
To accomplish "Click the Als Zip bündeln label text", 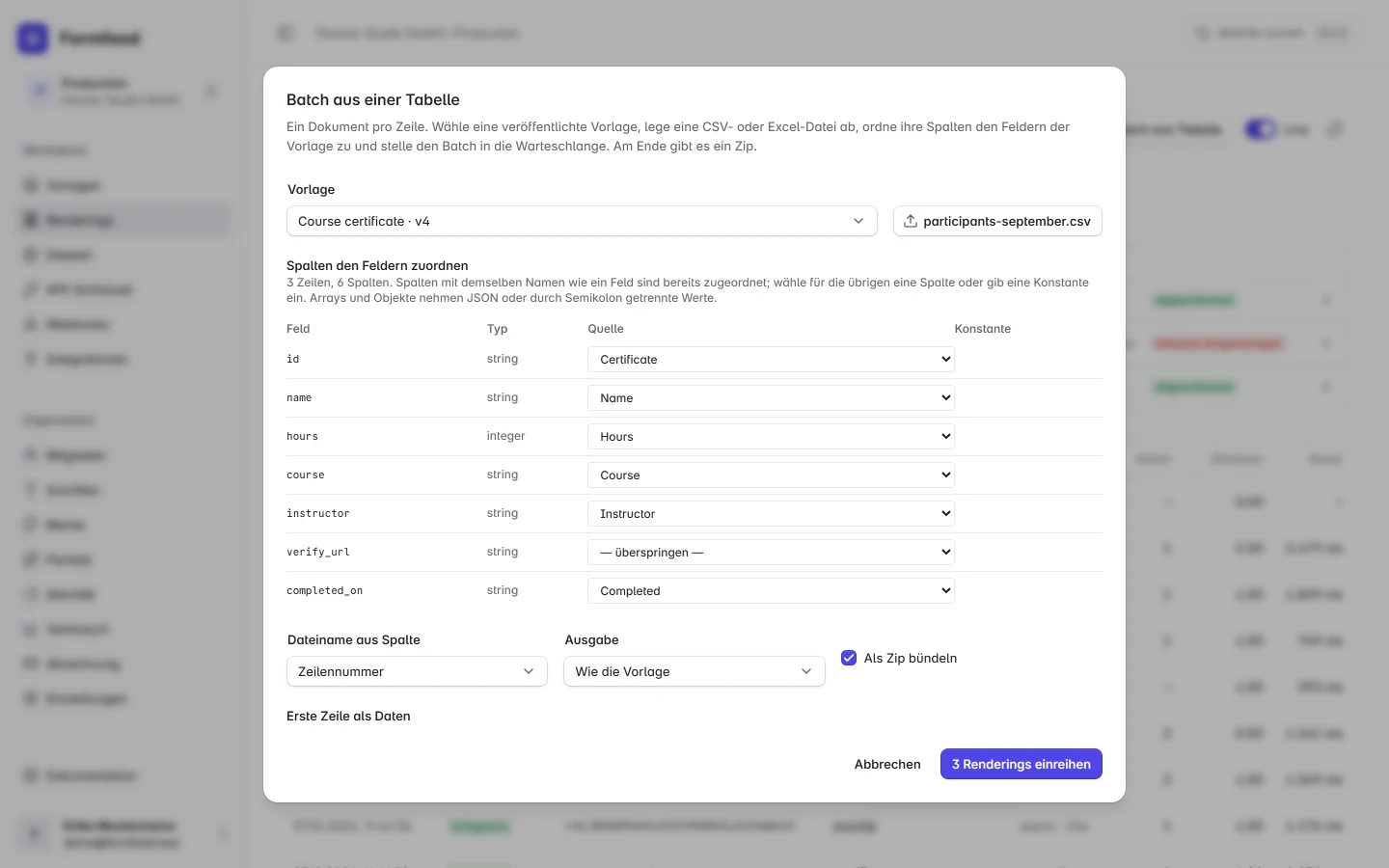I will [911, 658].
